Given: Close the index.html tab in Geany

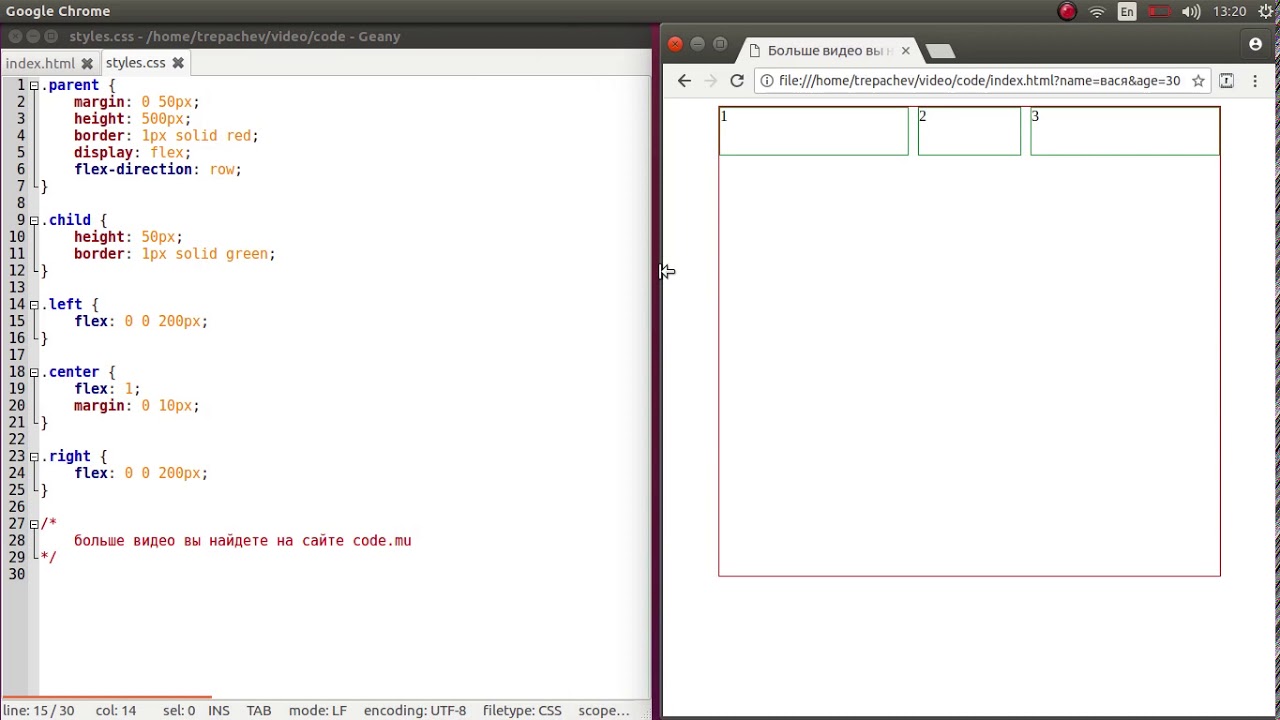Looking at the screenshot, I should (x=87, y=63).
